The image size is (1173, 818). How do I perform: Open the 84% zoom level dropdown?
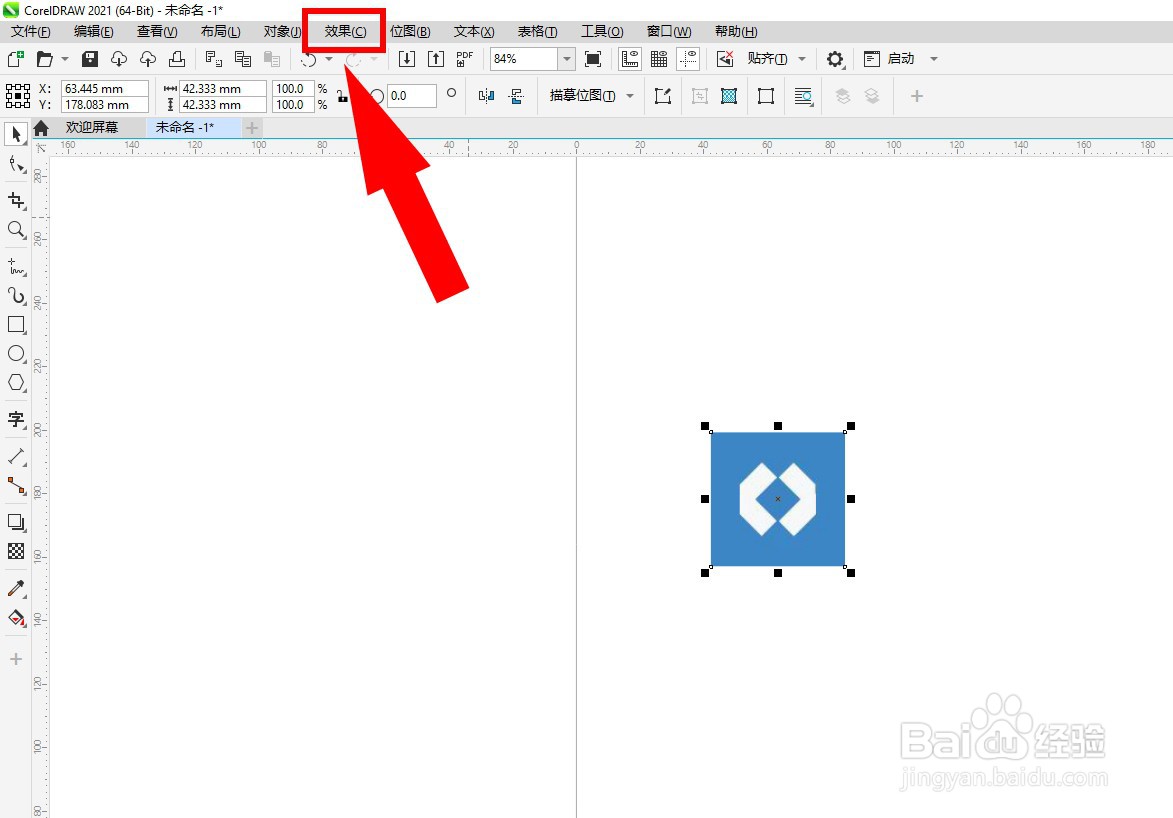tap(566, 59)
